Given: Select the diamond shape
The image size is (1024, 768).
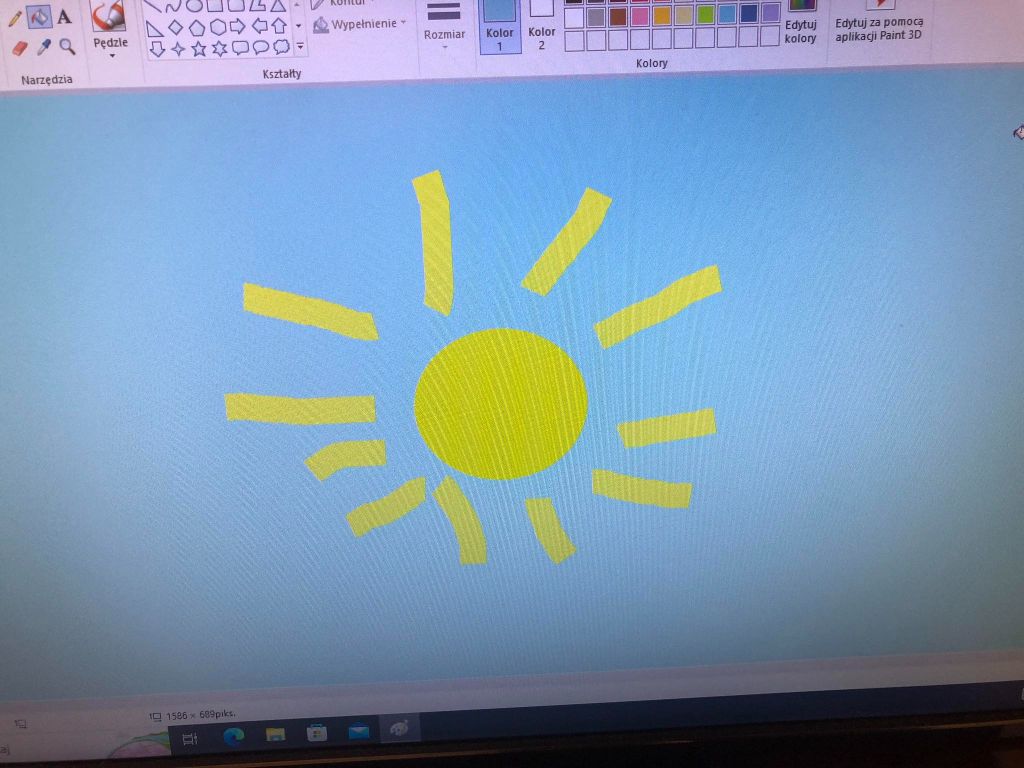Looking at the screenshot, I should [x=175, y=27].
